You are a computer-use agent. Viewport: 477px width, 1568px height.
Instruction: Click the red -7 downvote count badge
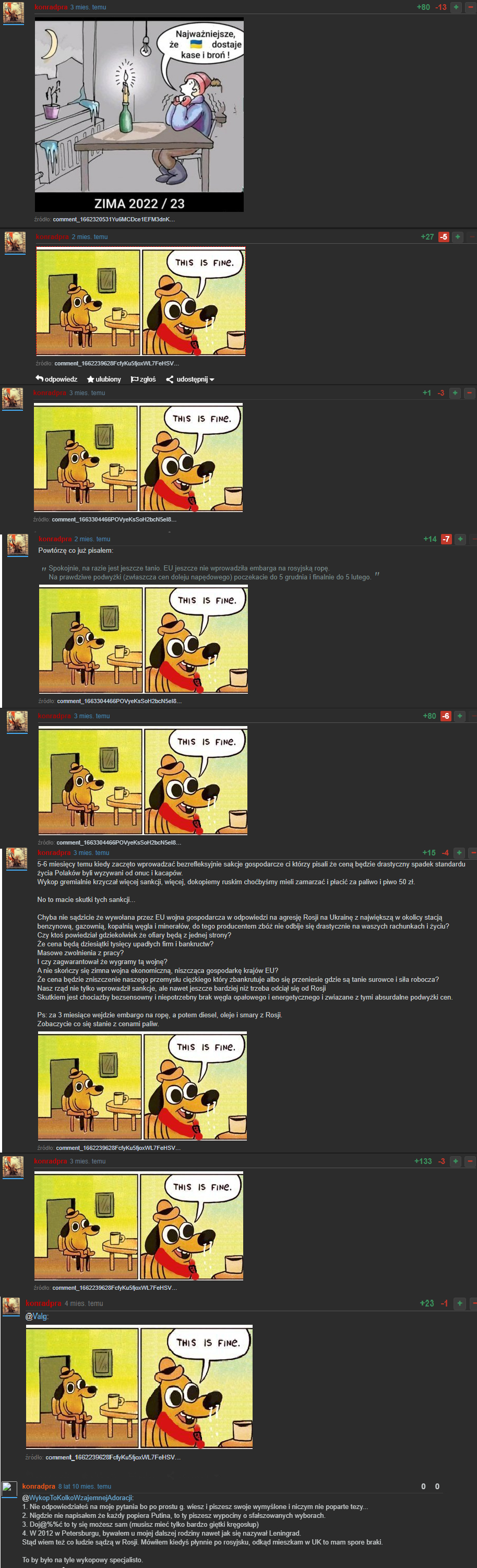[x=446, y=539]
